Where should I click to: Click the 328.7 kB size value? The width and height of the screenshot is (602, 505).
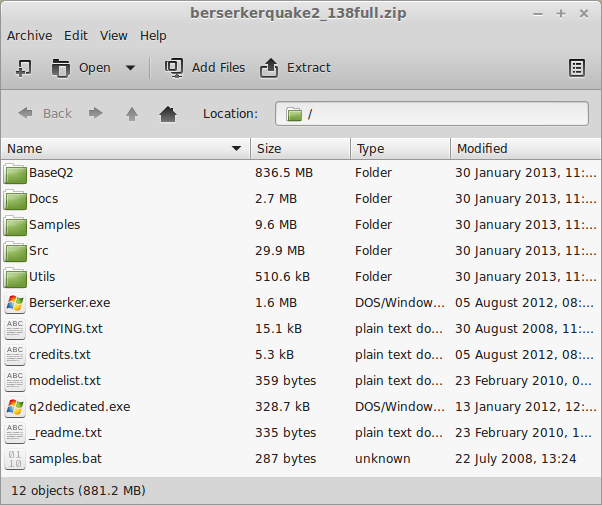pos(283,407)
